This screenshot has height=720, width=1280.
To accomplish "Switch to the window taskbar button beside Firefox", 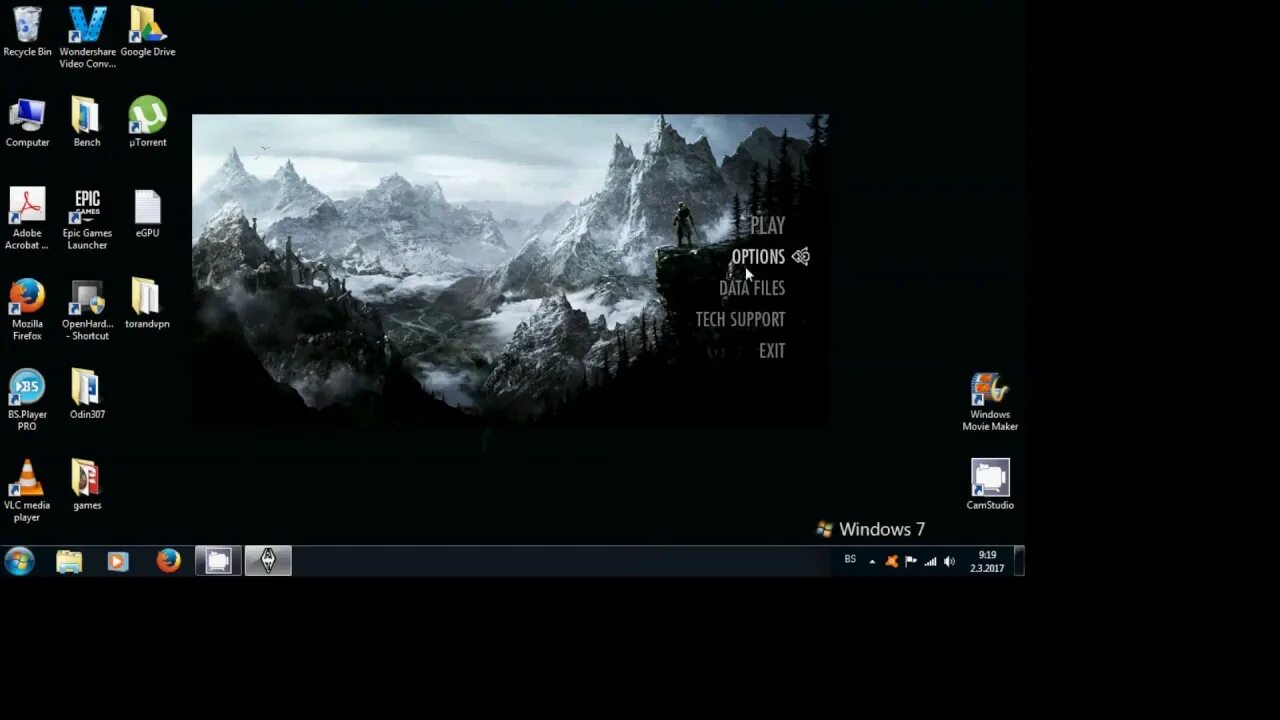I will tap(218, 561).
